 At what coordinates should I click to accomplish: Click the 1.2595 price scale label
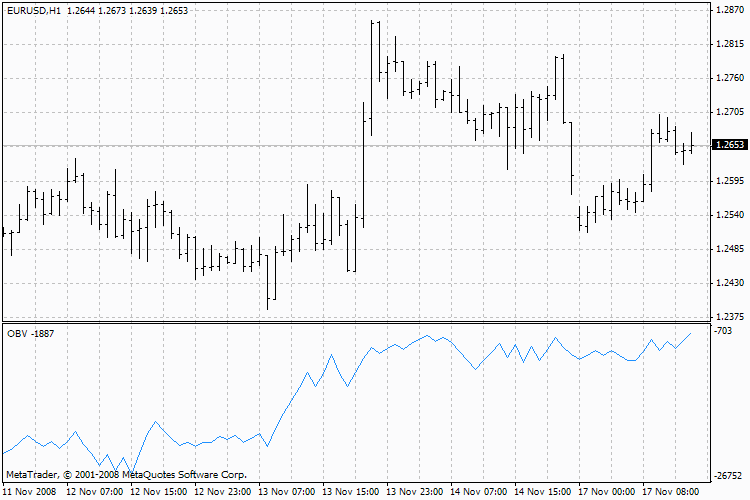pyautogui.click(x=730, y=181)
